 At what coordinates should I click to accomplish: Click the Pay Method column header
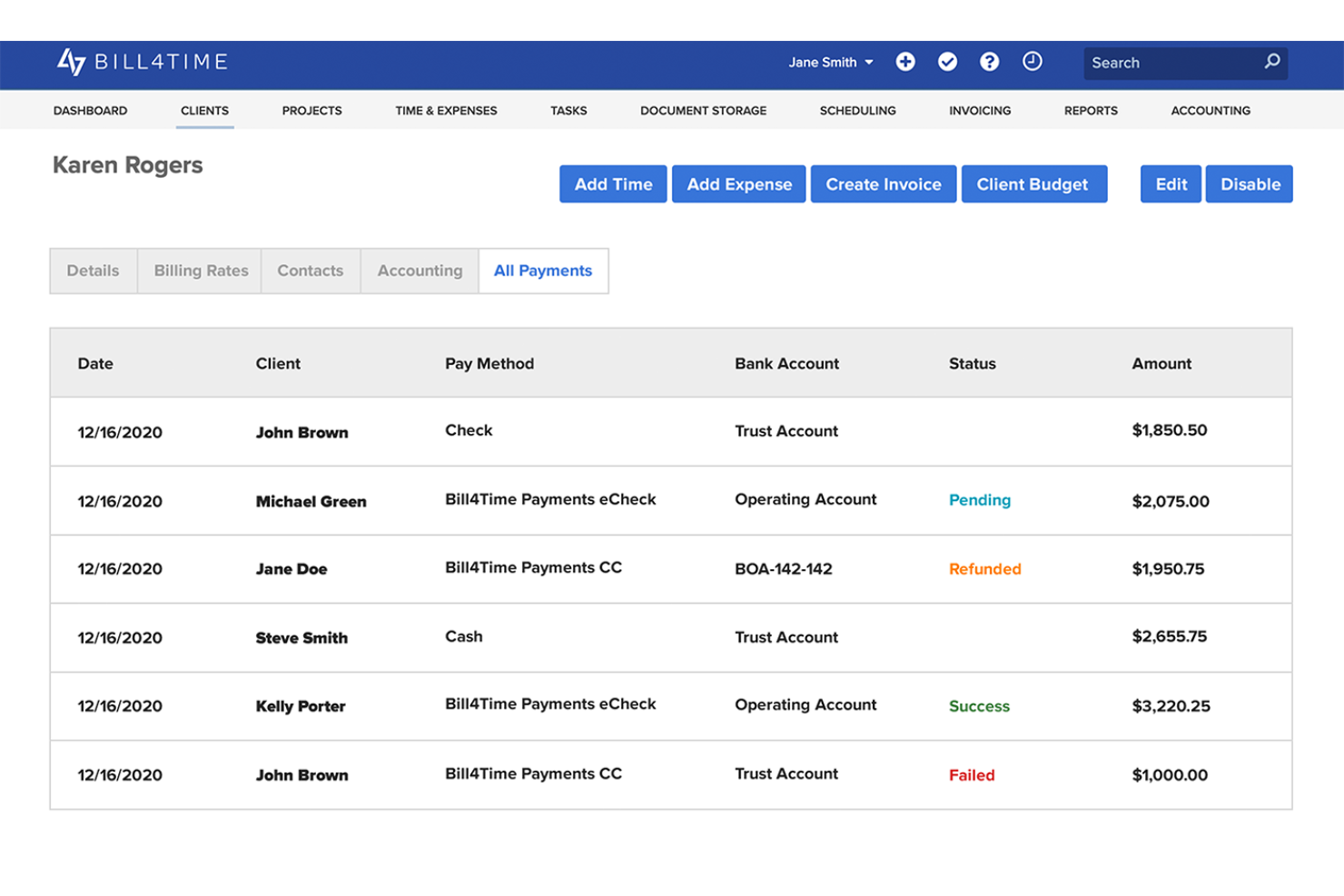pos(489,364)
